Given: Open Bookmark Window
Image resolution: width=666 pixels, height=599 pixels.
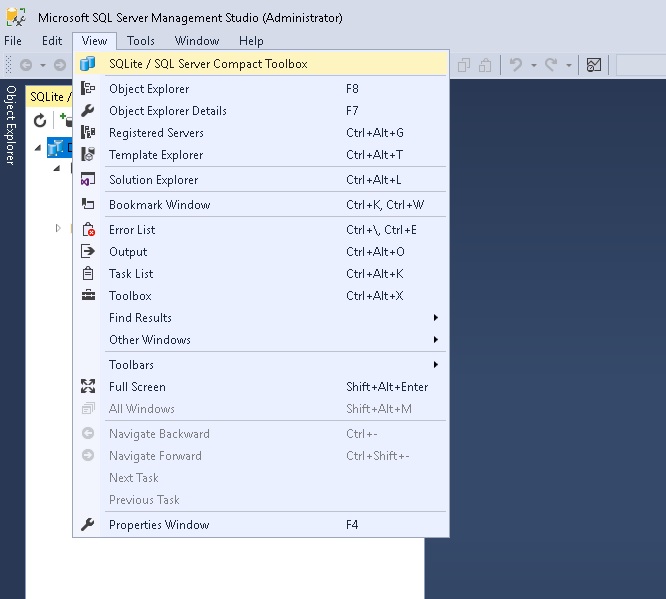Looking at the screenshot, I should tap(261, 205).
